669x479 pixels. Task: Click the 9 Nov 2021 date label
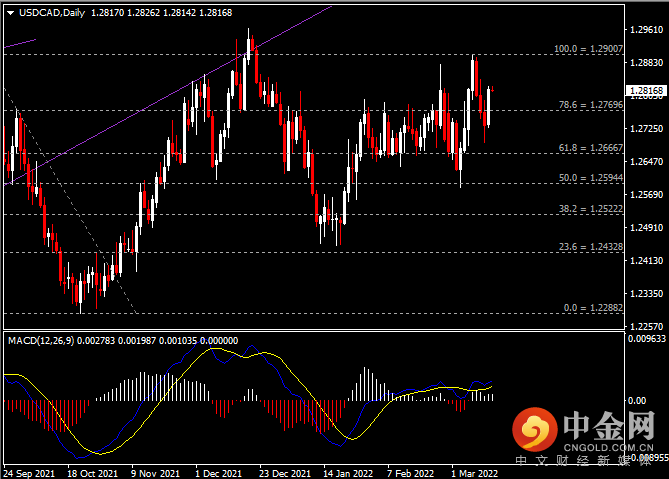(155, 473)
